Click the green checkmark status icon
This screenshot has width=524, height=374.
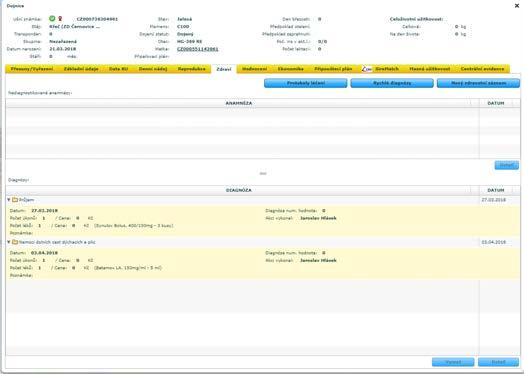(52, 19)
